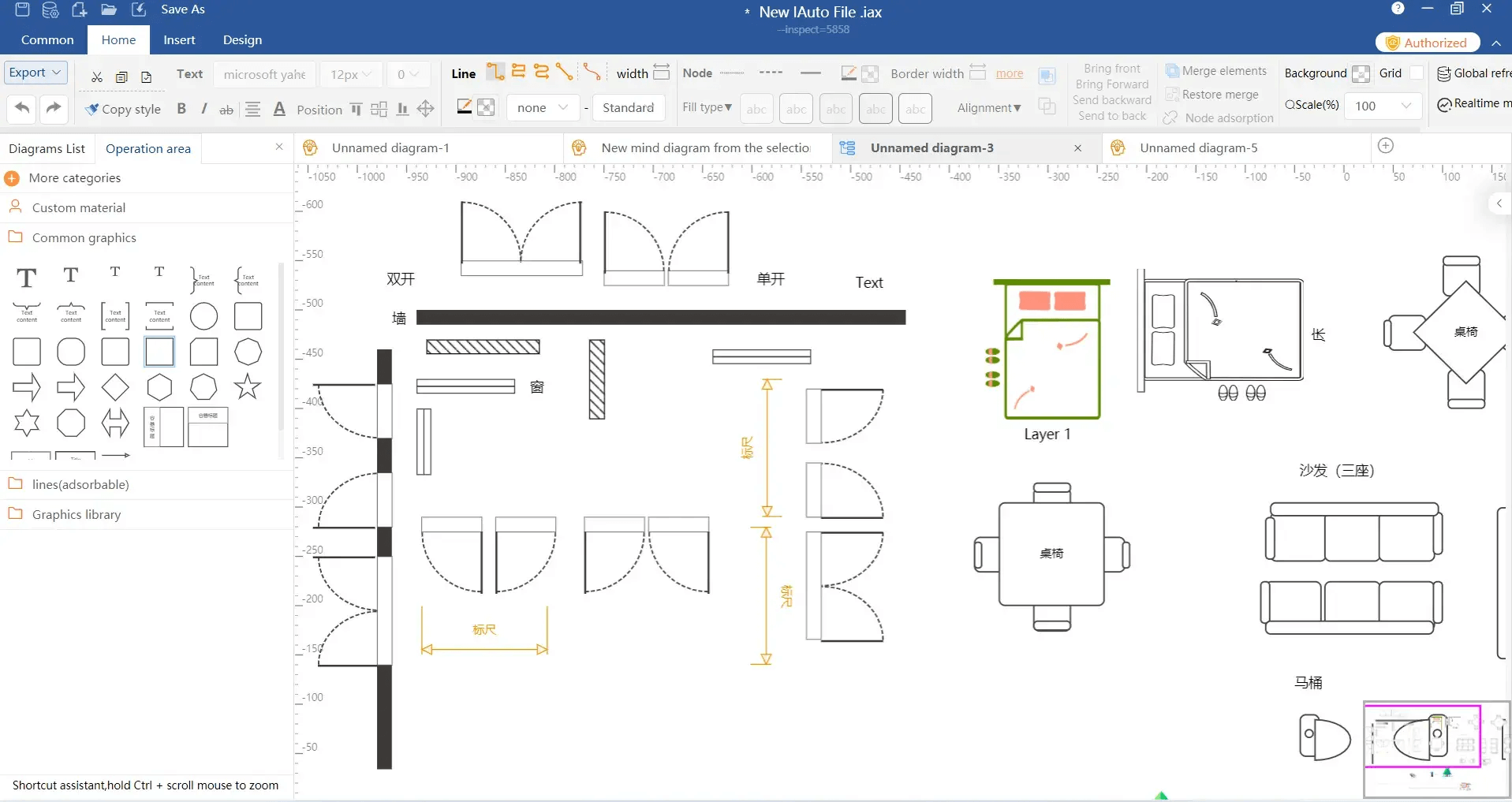1512x802 pixels.
Task: Switch to the Insert ribbon tab
Action: coord(179,39)
